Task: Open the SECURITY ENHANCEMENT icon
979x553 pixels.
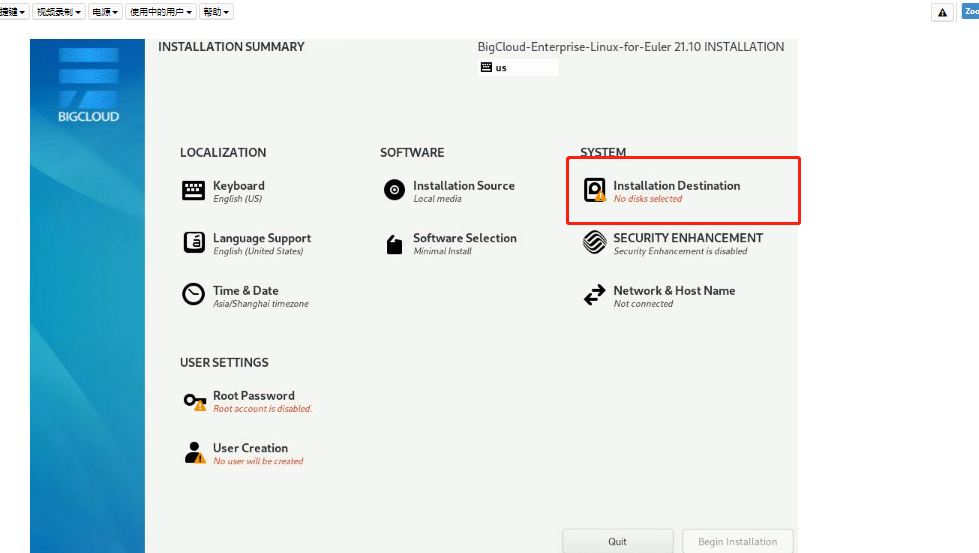Action: (x=595, y=243)
